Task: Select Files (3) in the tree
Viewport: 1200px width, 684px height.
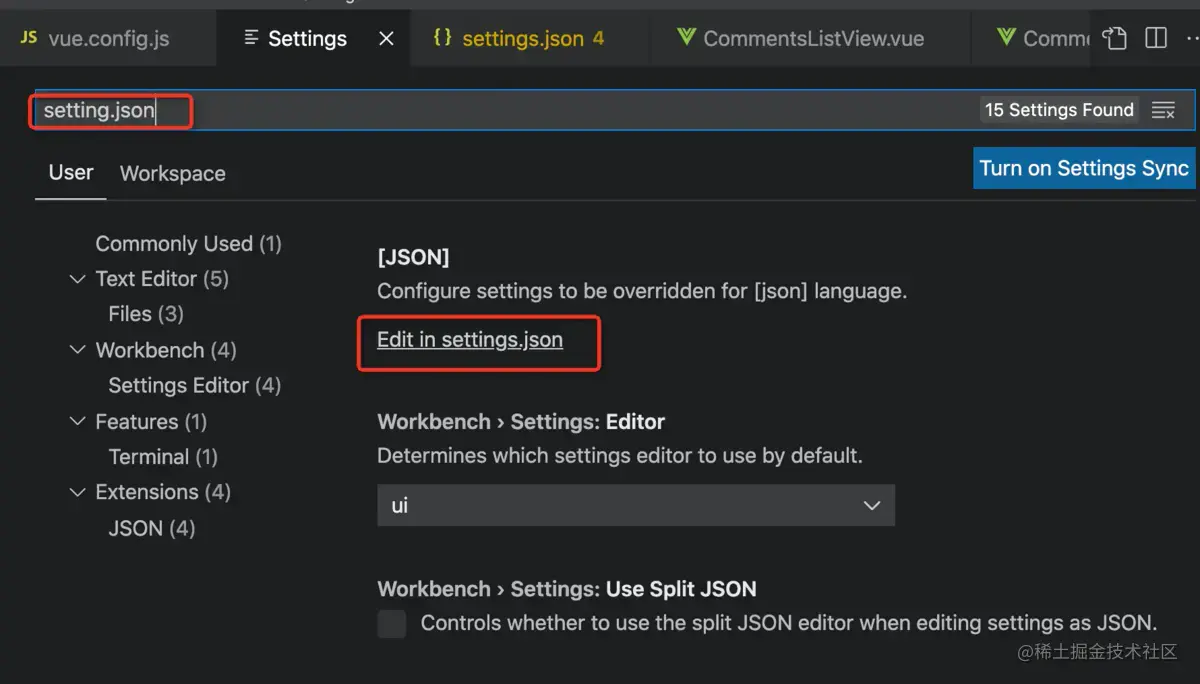Action: 146,314
